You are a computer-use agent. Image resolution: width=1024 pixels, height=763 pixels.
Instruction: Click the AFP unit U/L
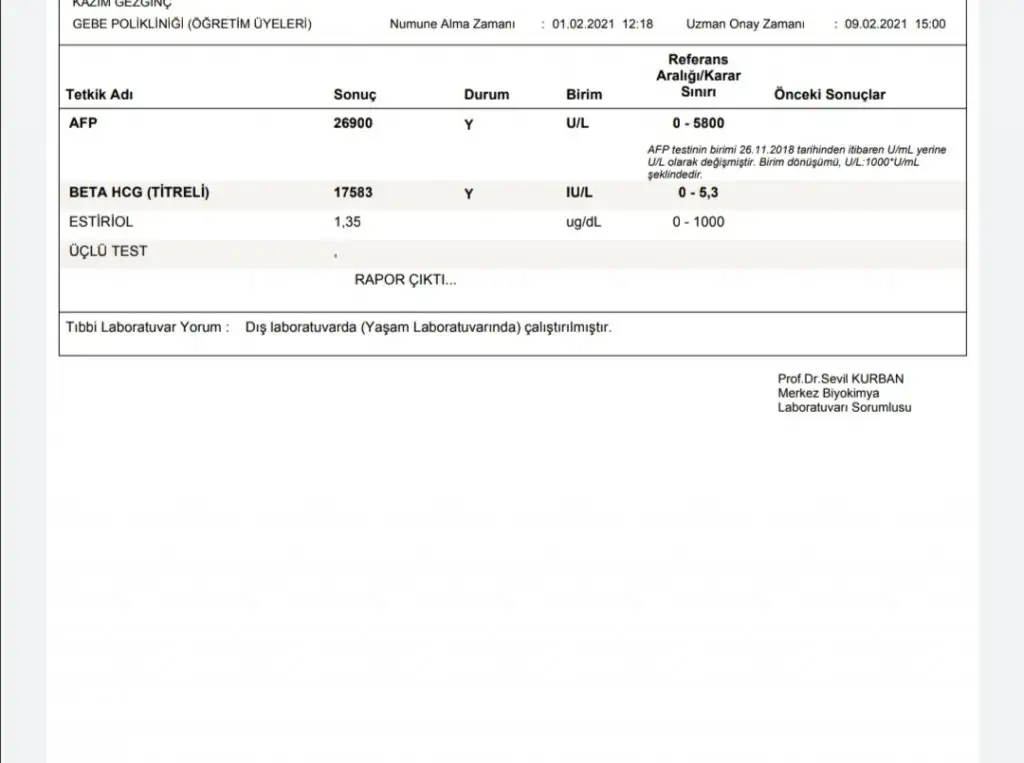coord(577,123)
